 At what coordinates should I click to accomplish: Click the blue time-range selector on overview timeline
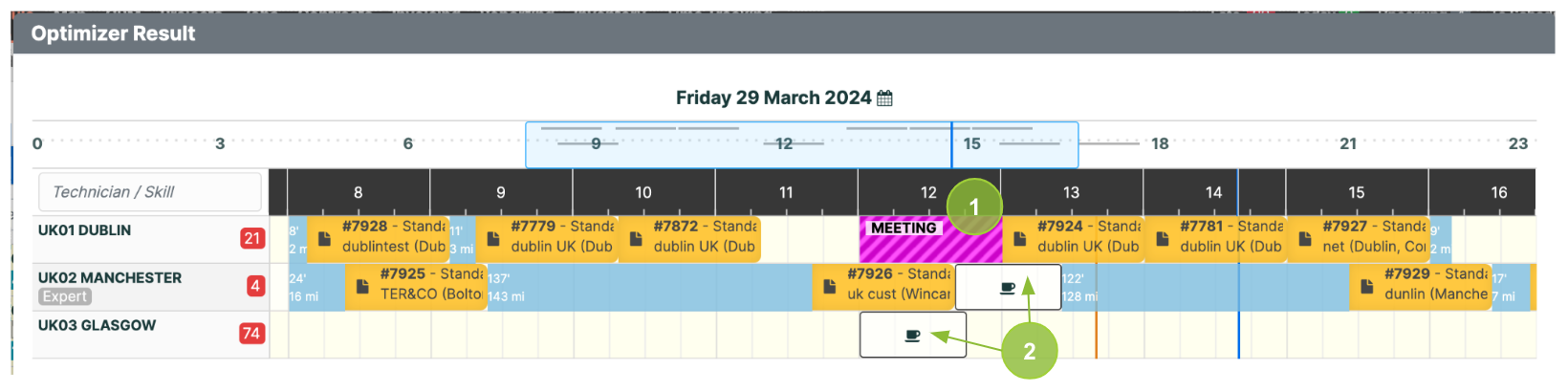coord(802,144)
